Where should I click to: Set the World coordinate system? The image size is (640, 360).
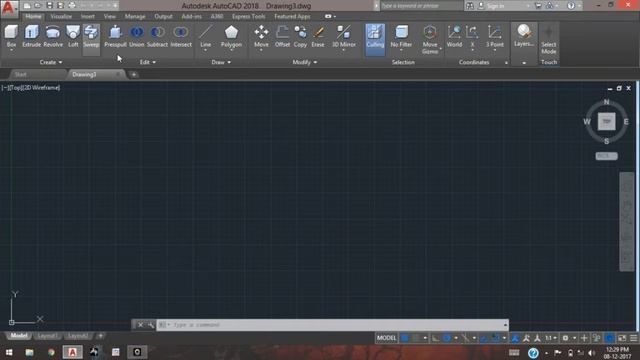pyautogui.click(x=454, y=36)
